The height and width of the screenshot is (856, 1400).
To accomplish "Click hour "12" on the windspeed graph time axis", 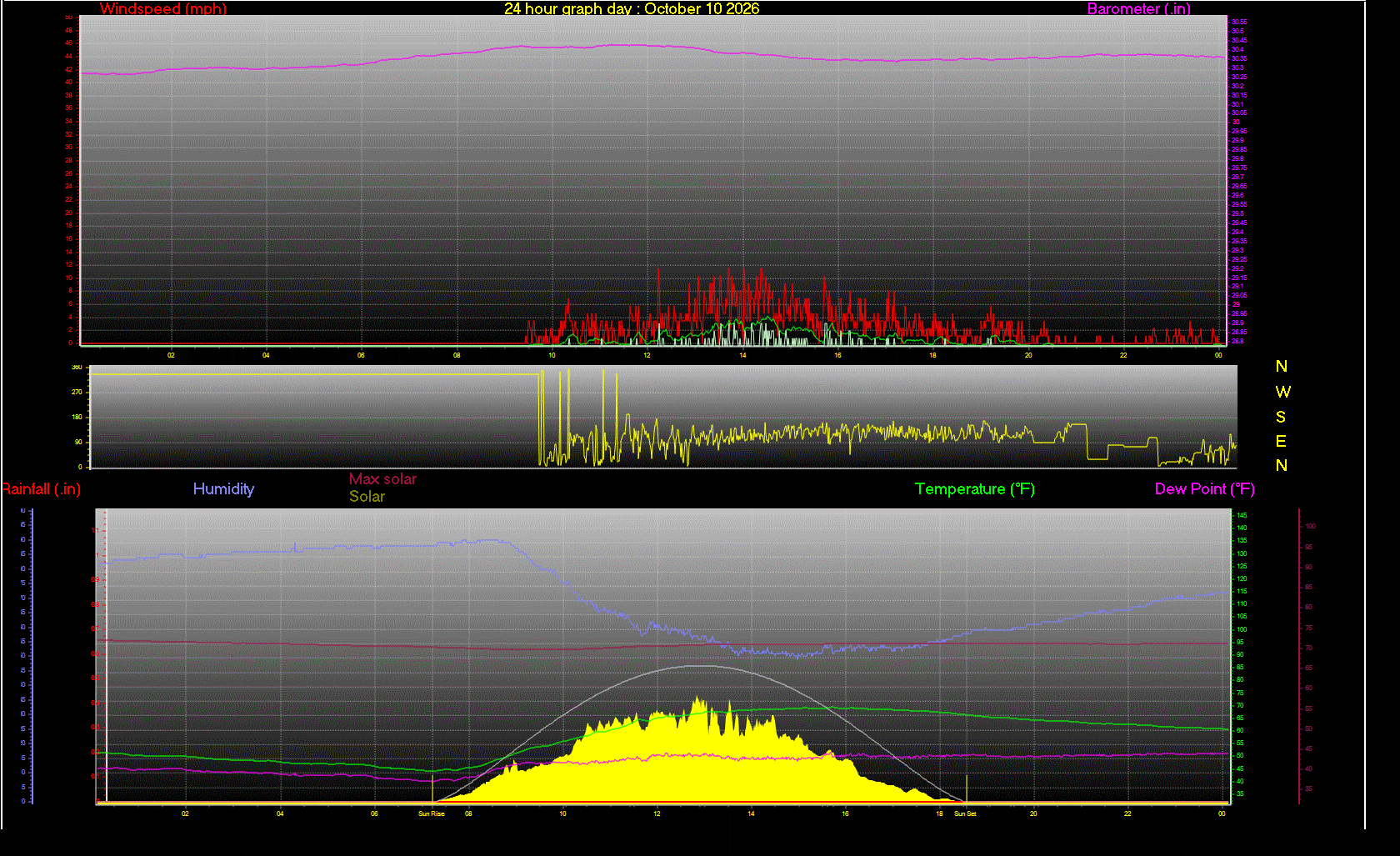I will pos(647,355).
